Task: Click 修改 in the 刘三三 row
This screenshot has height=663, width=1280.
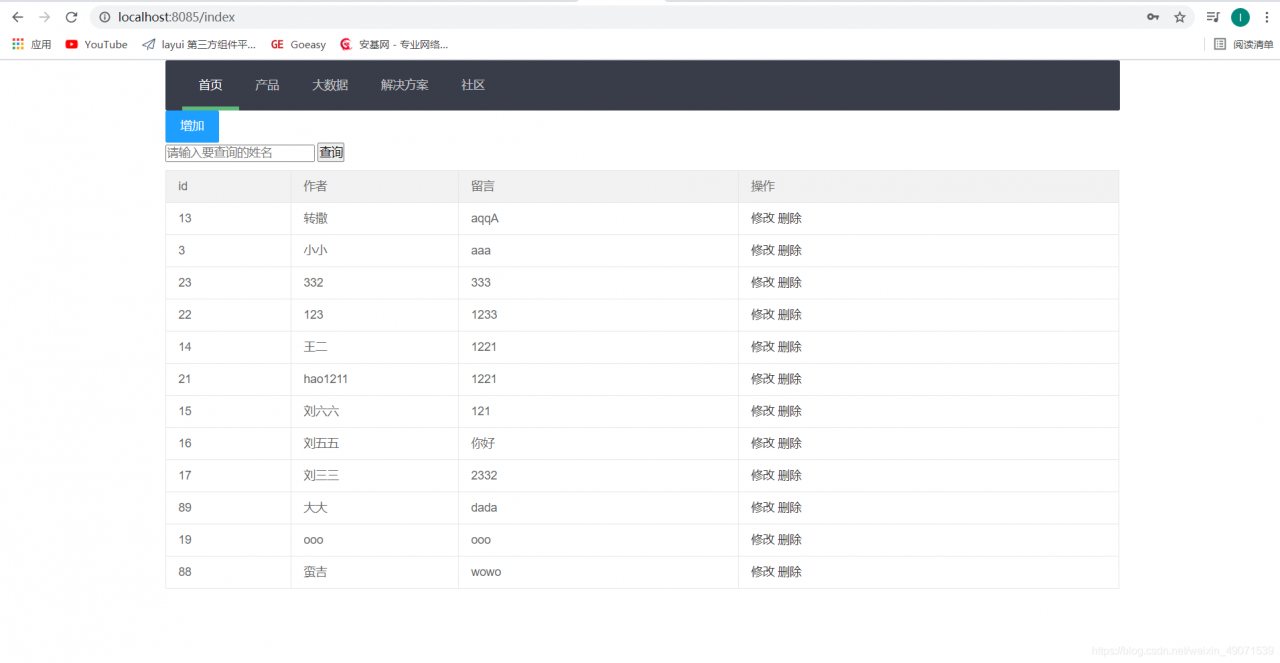Action: click(763, 475)
